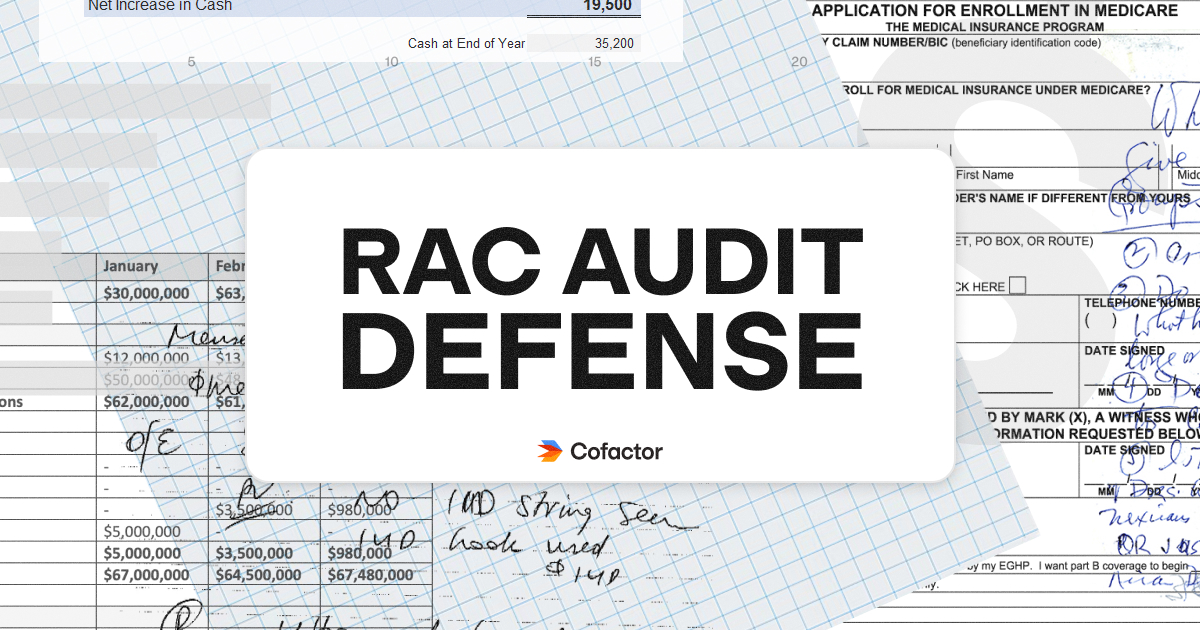Click the 19,500 net increase value

(x=607, y=6)
